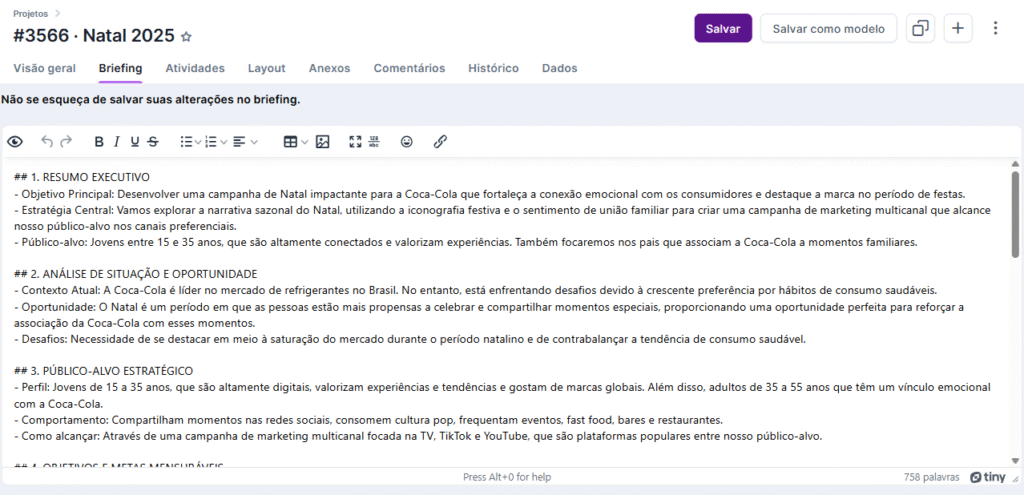This screenshot has height=495, width=1024.
Task: Select the Briefing tab
Action: click(121, 68)
